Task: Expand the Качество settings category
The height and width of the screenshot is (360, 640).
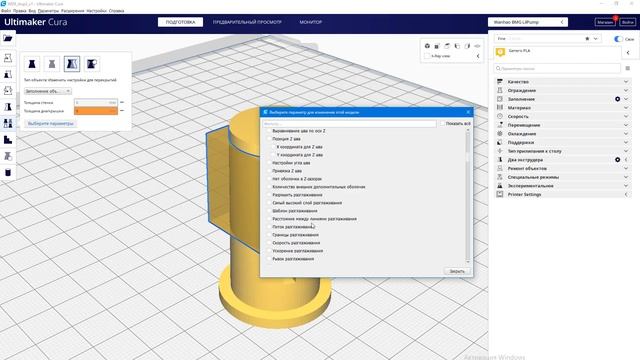Action: (x=563, y=82)
